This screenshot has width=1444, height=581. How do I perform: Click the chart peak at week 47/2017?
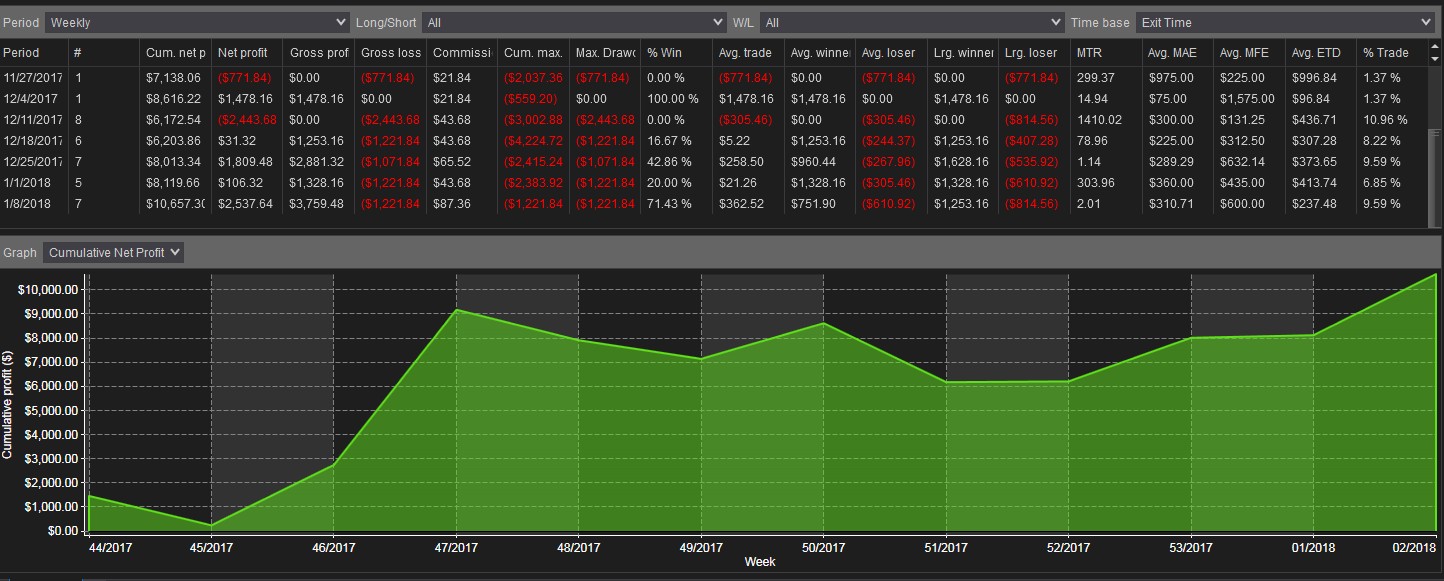(456, 309)
